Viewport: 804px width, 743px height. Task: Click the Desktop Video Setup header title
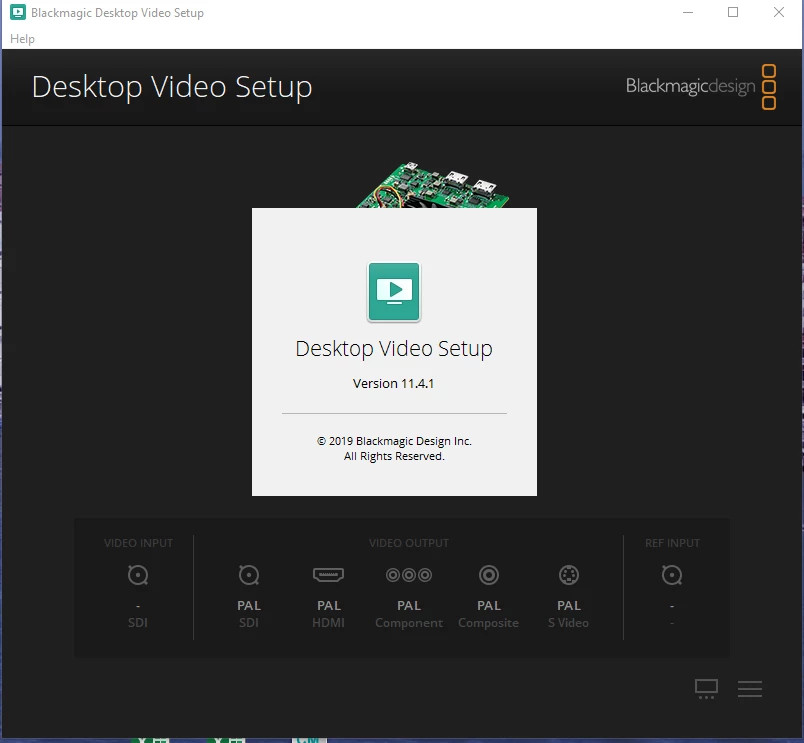point(172,87)
